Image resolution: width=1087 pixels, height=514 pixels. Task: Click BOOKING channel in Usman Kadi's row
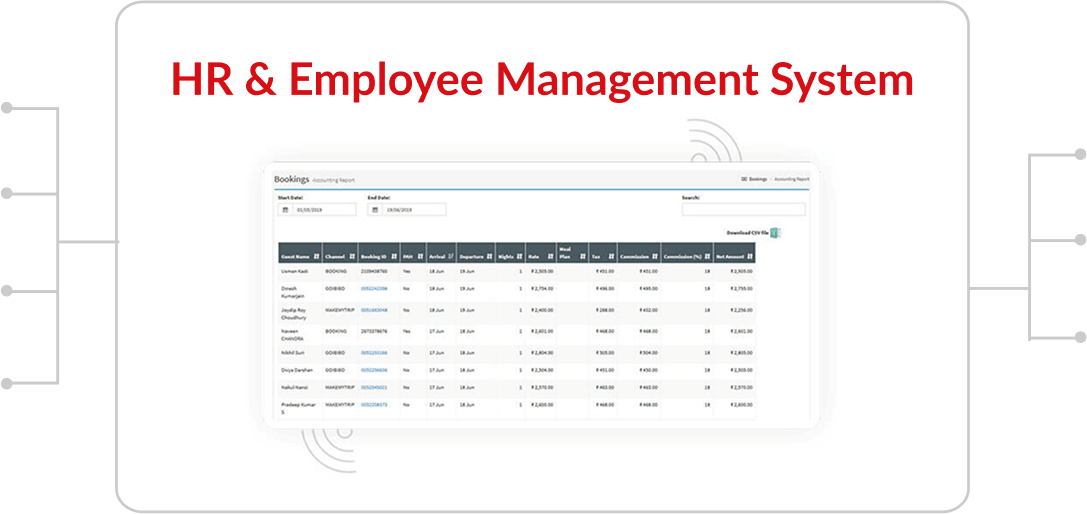pos(335,271)
